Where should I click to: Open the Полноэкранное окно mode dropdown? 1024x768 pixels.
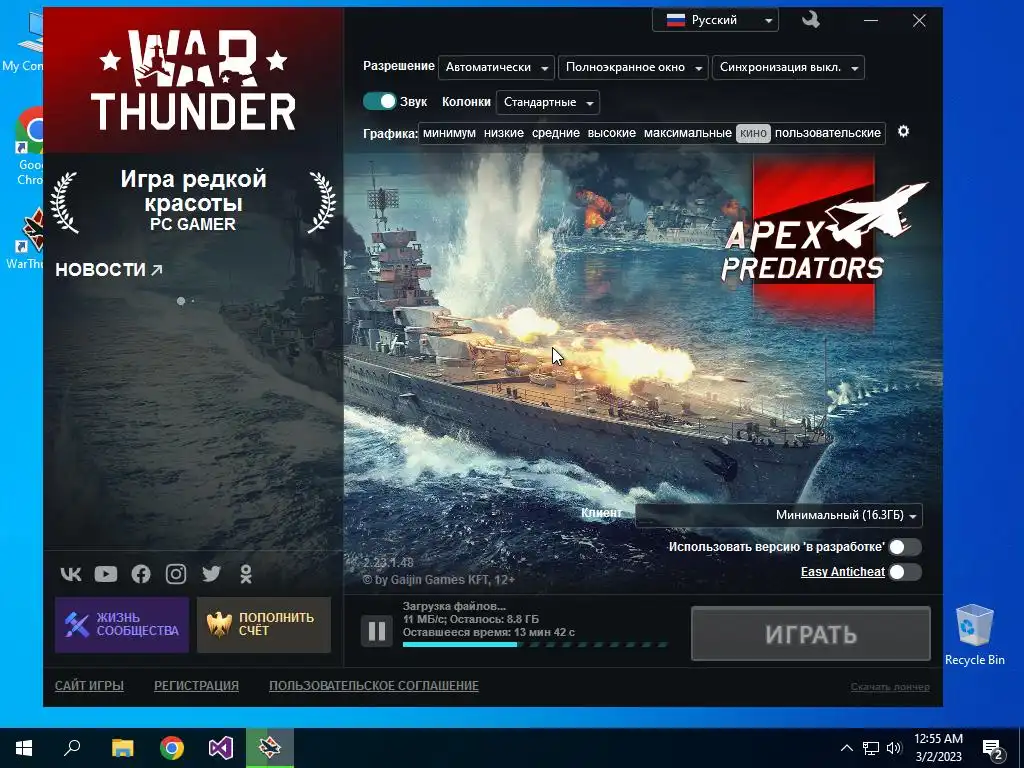tap(633, 67)
